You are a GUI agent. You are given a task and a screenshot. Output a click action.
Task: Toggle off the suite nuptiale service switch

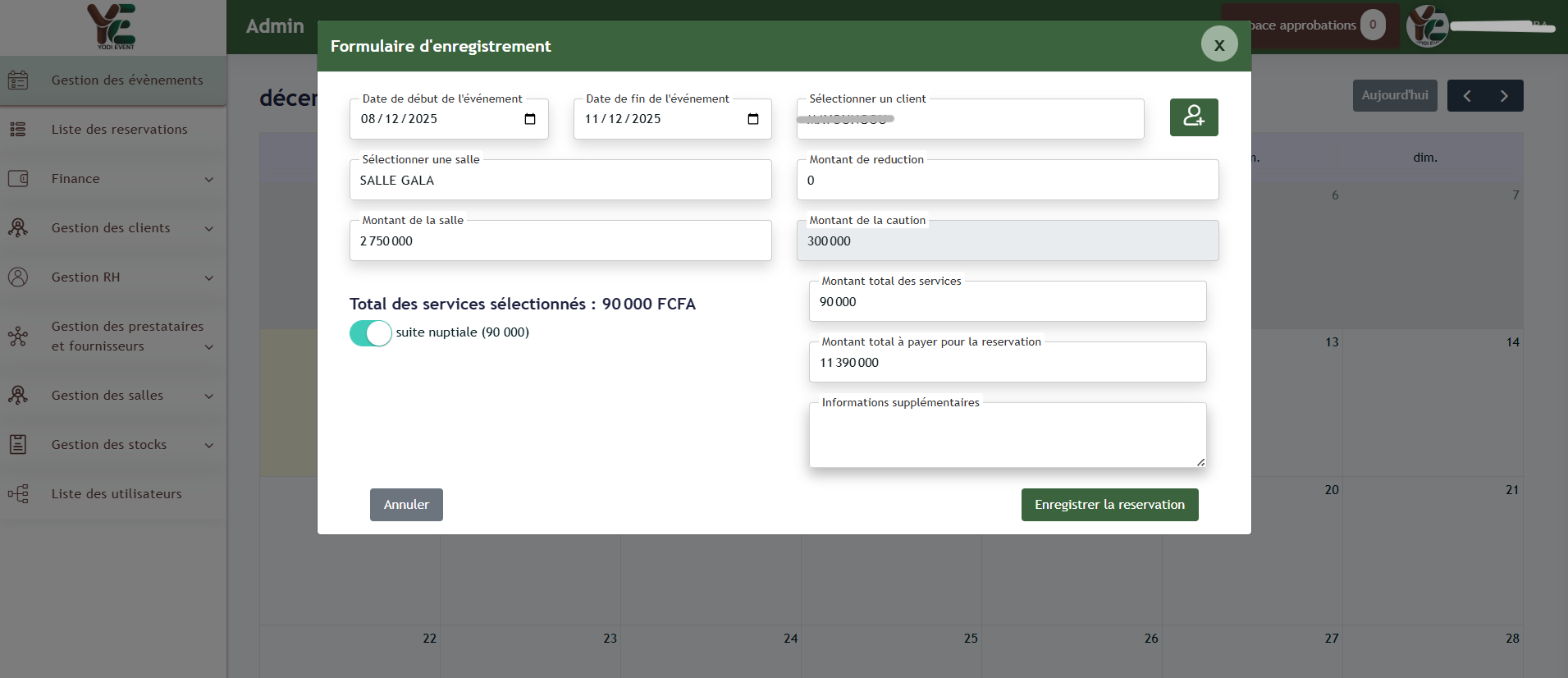(370, 333)
